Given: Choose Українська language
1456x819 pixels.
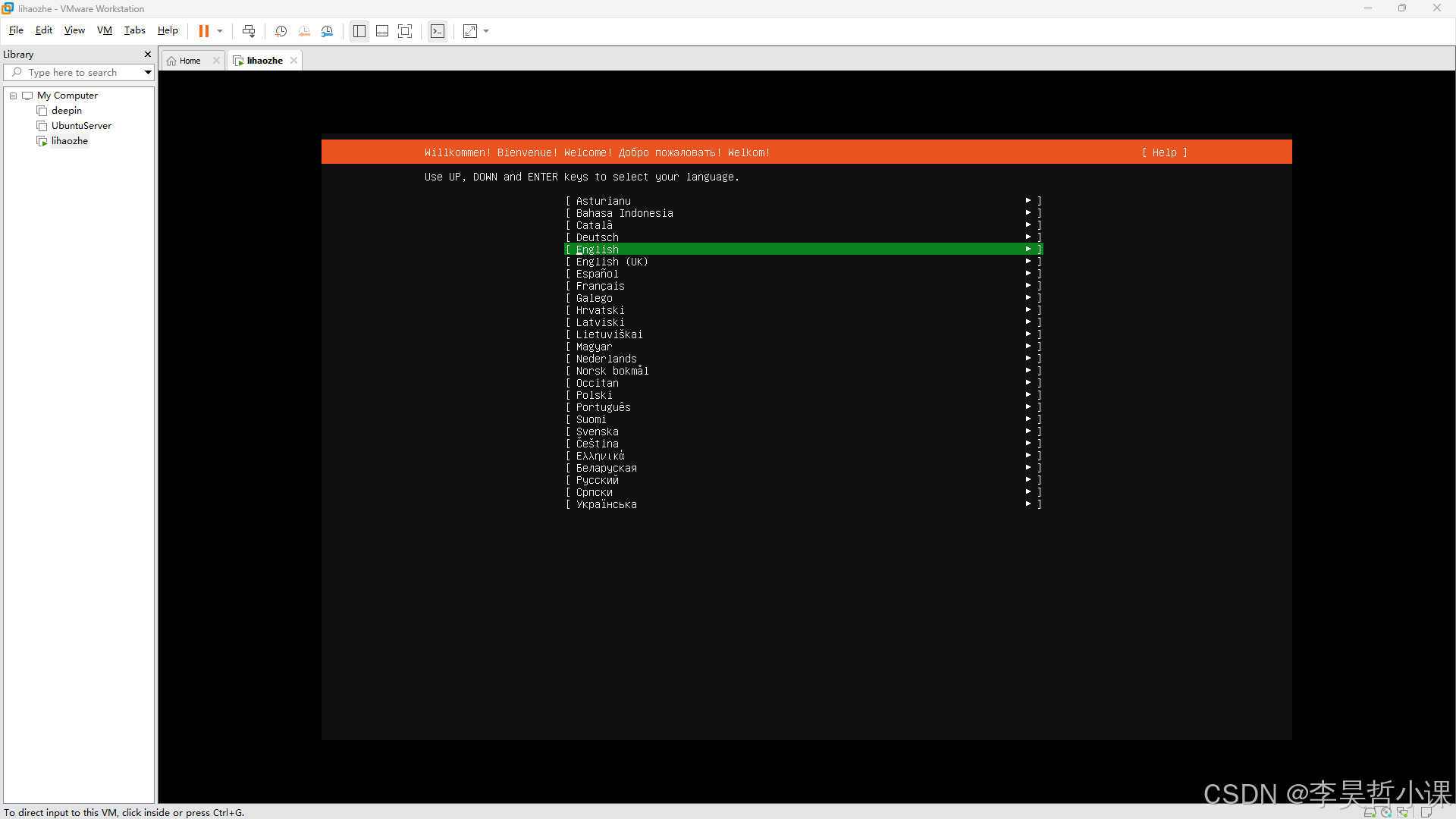Looking at the screenshot, I should click(x=804, y=504).
